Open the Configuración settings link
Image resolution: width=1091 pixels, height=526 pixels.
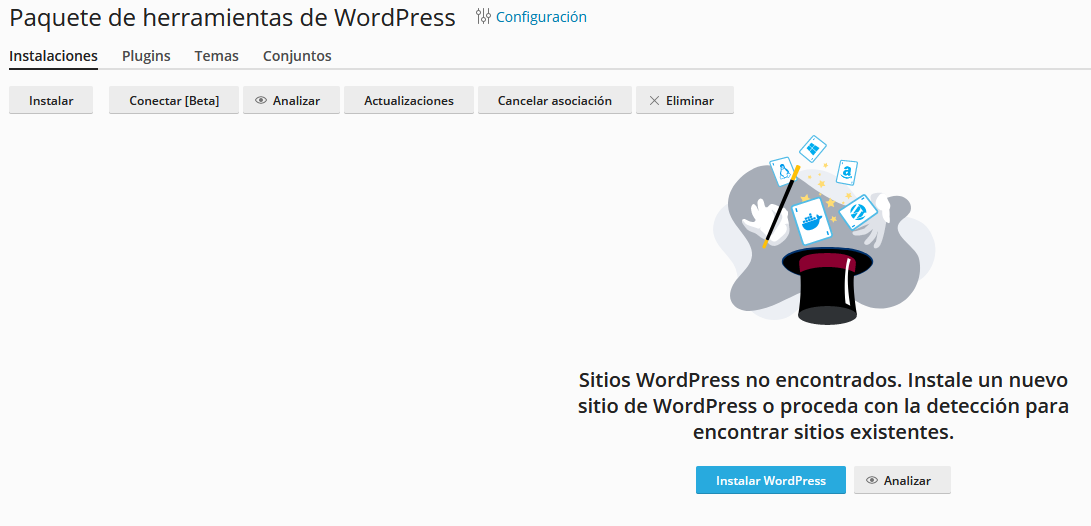tap(541, 17)
